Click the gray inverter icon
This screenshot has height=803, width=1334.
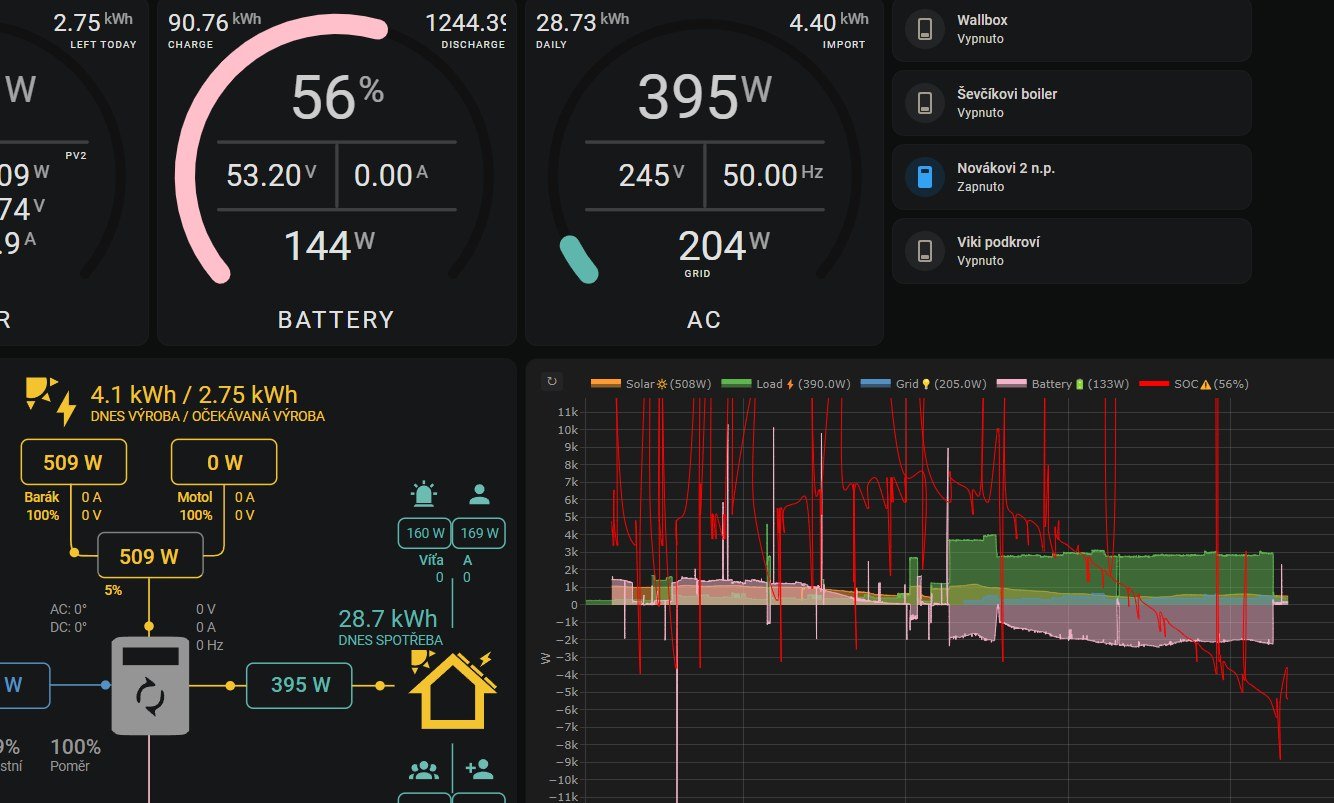click(x=150, y=686)
